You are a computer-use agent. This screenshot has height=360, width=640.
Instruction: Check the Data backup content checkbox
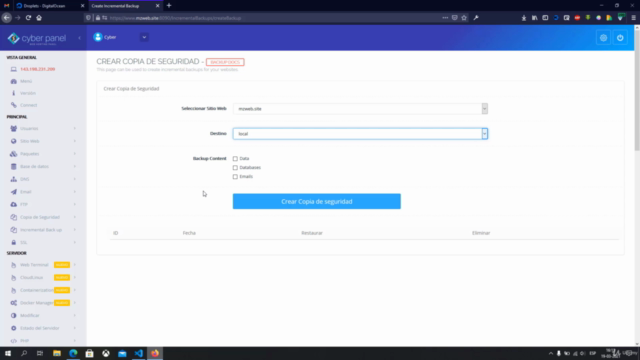pyautogui.click(x=235, y=158)
